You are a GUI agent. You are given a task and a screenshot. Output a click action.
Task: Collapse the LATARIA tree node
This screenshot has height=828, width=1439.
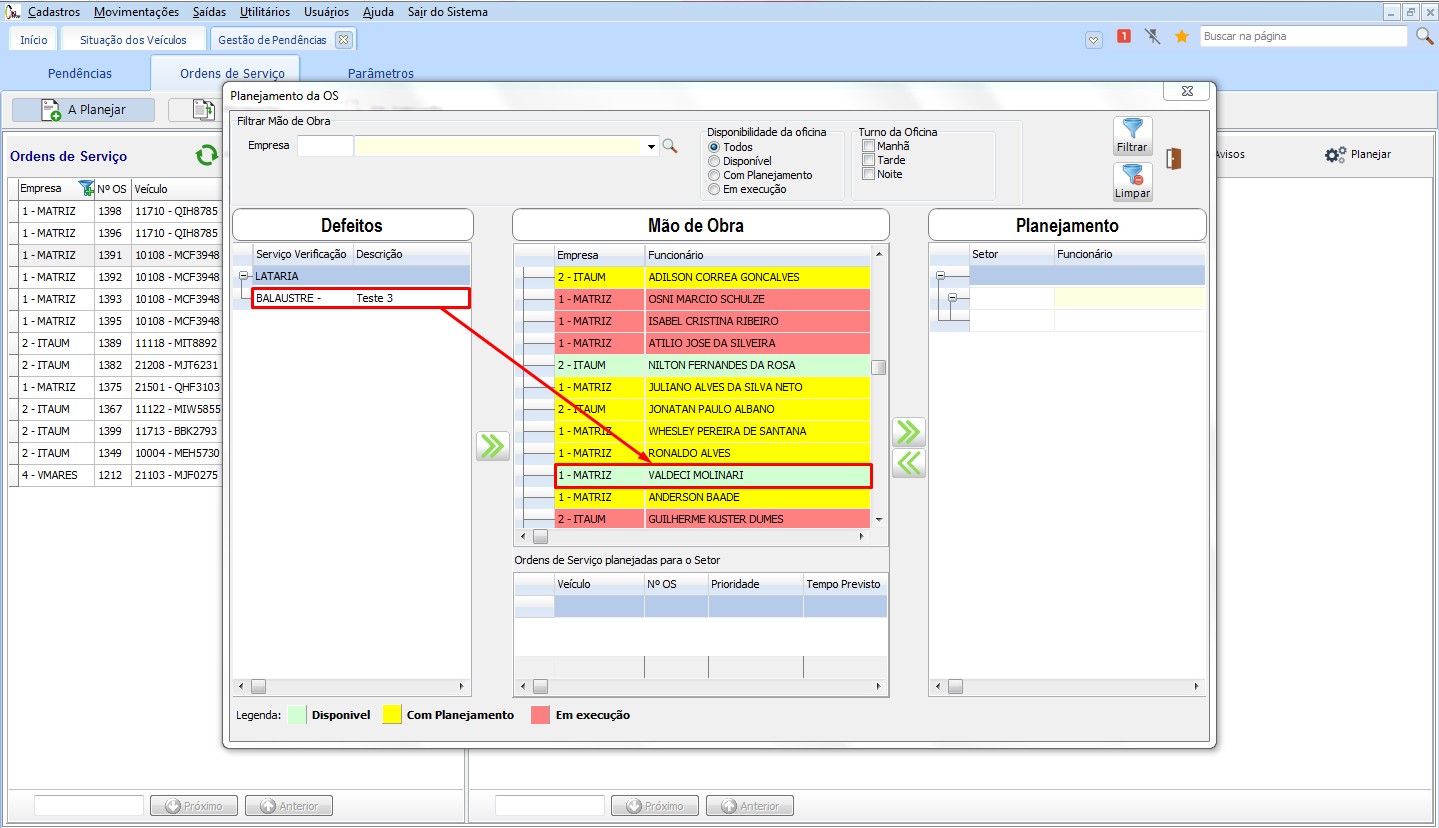click(243, 276)
